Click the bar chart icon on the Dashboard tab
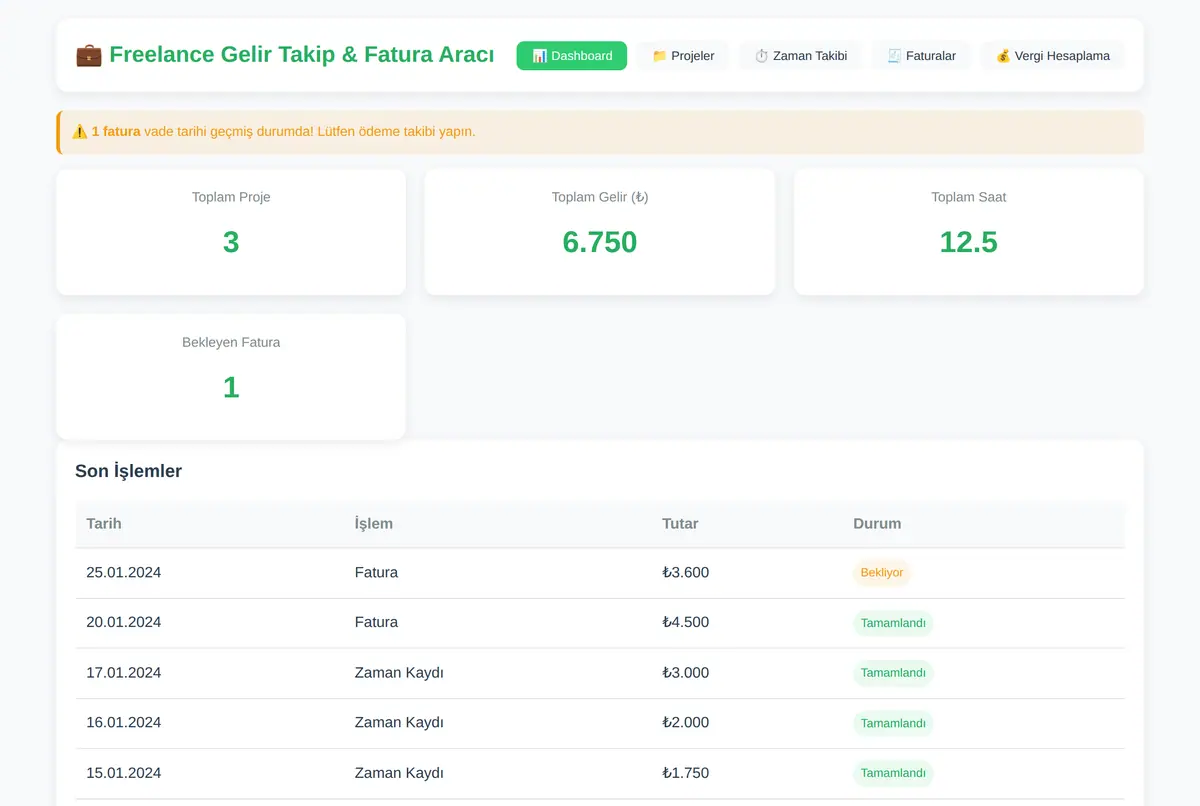This screenshot has height=806, width=1200. tap(539, 56)
